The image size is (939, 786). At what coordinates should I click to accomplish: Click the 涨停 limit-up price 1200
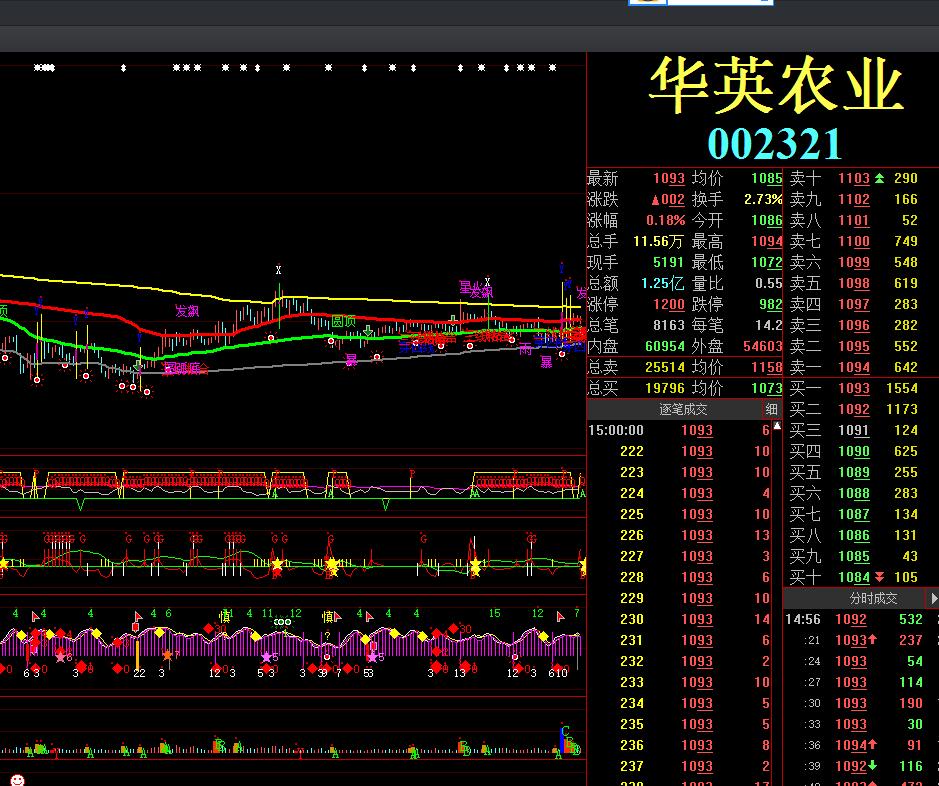tap(668, 304)
